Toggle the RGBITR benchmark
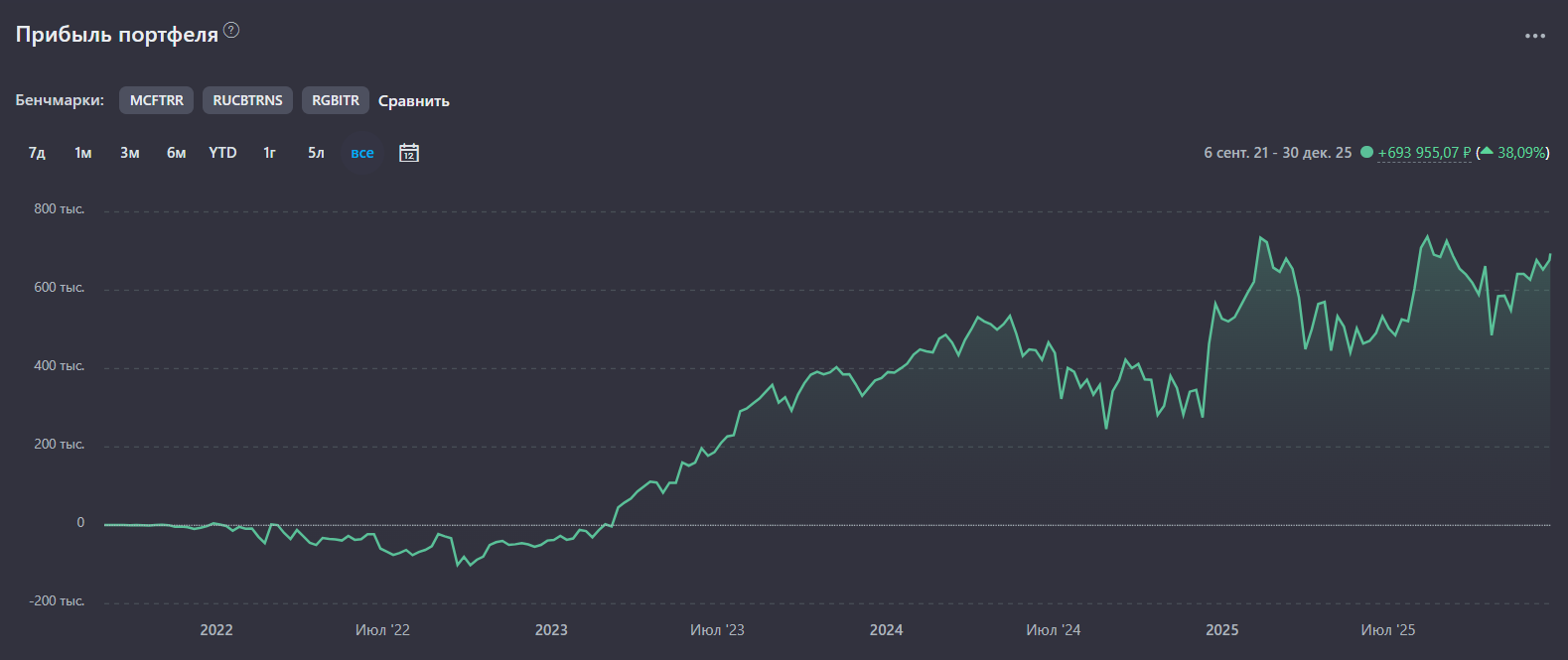 point(336,100)
